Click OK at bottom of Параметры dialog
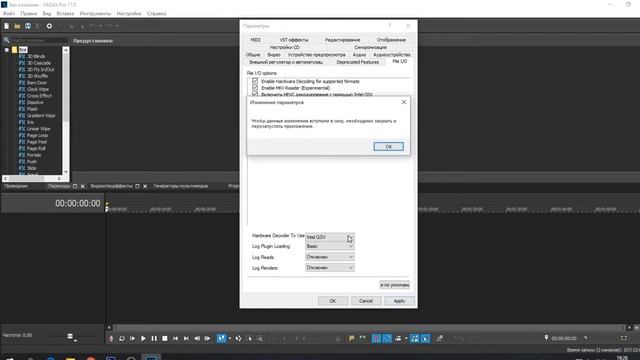Screen dimensions: 640x360 pyautogui.click(x=333, y=301)
